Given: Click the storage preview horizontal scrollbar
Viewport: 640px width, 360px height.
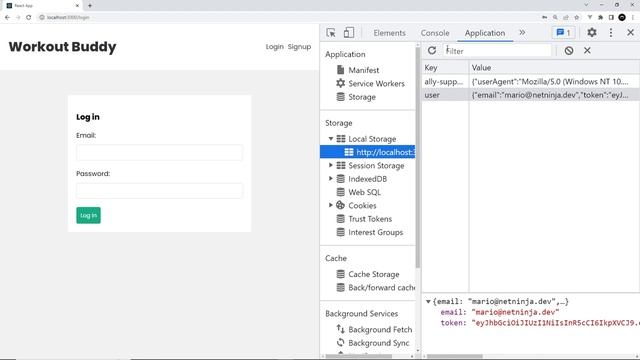Looking at the screenshot, I should point(455,356).
